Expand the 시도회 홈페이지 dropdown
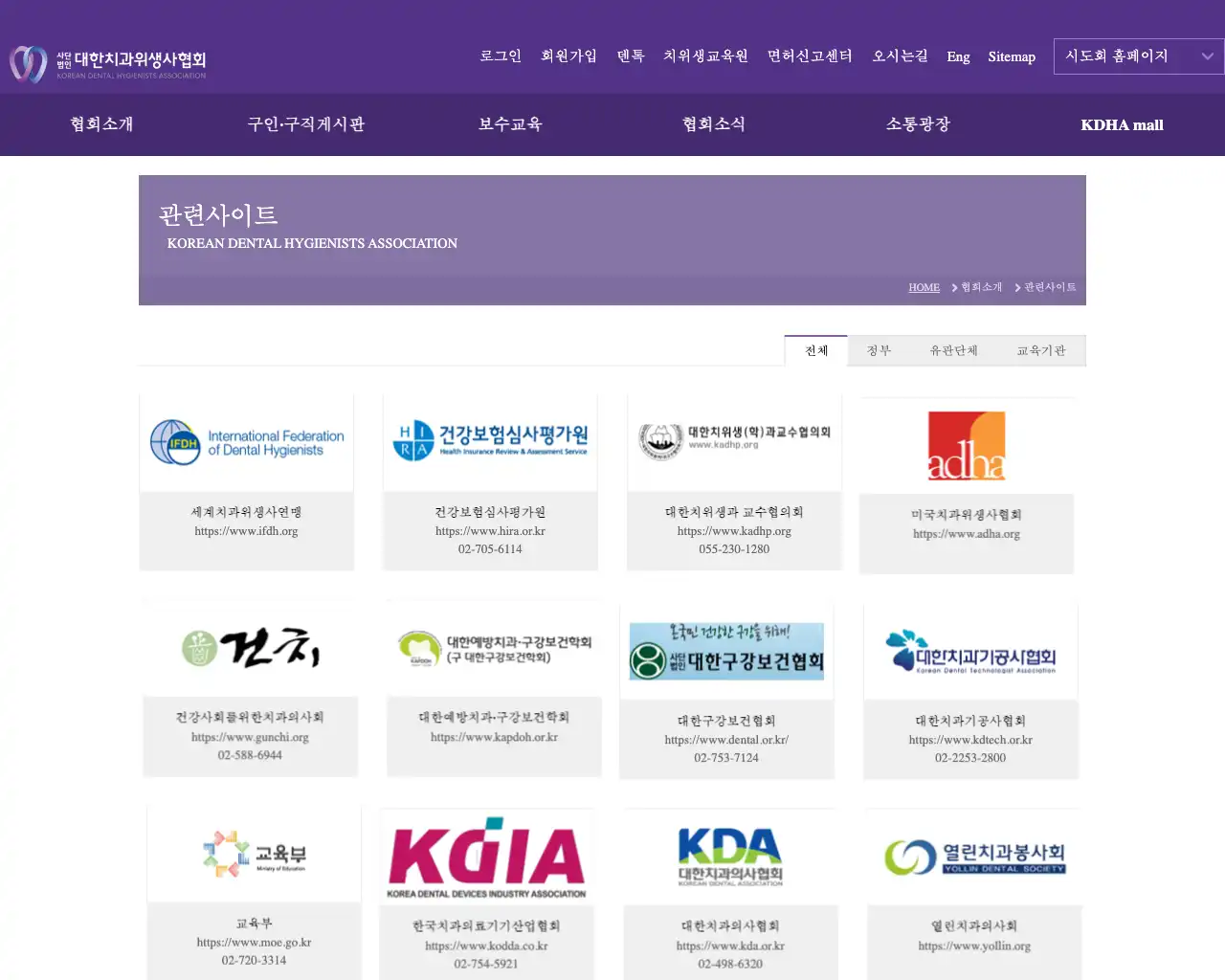 pos(1138,56)
